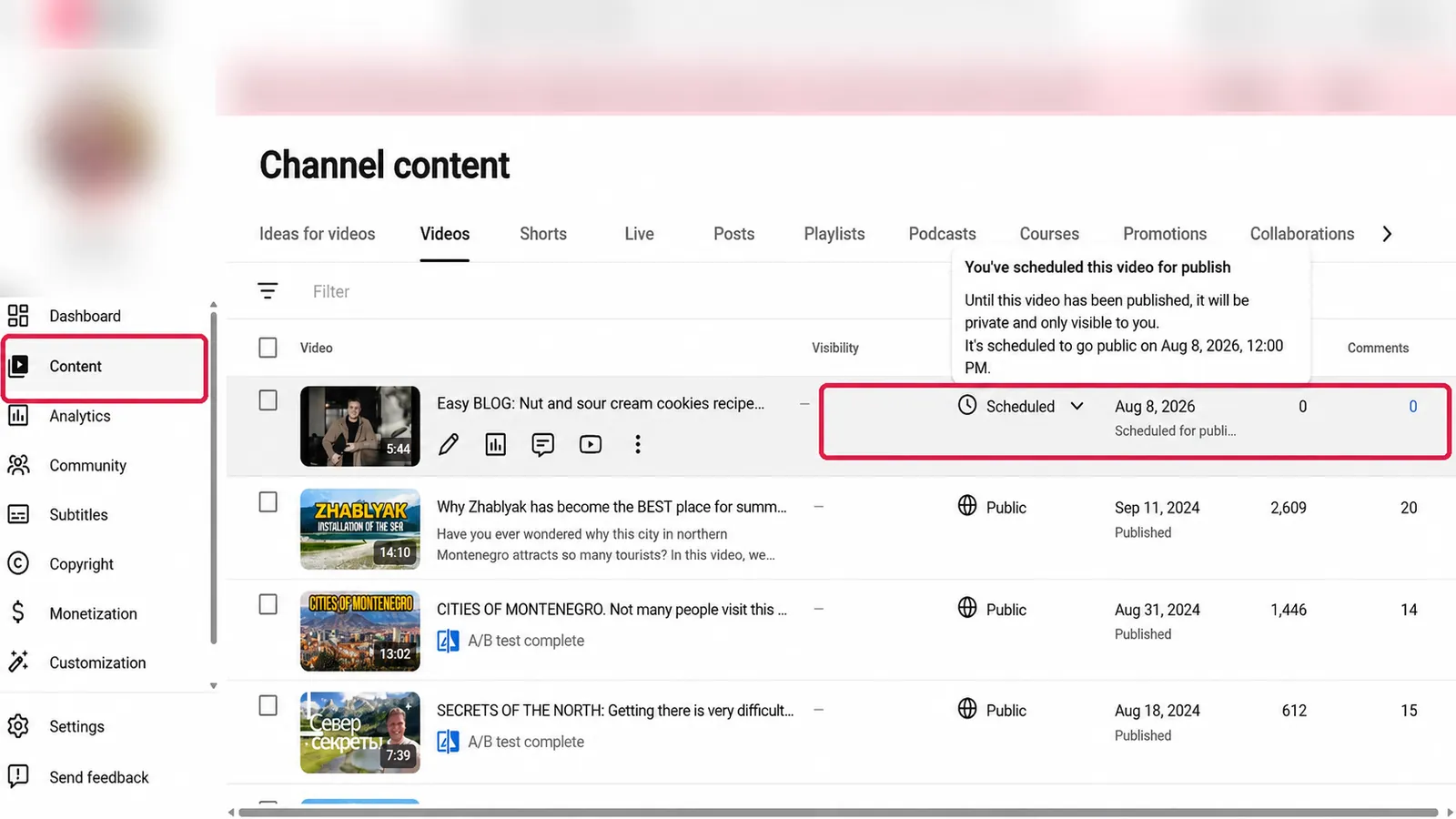The height and width of the screenshot is (819, 1456).
Task: Select the SECRETS OF THE NORTH checkbox
Action: point(268,705)
